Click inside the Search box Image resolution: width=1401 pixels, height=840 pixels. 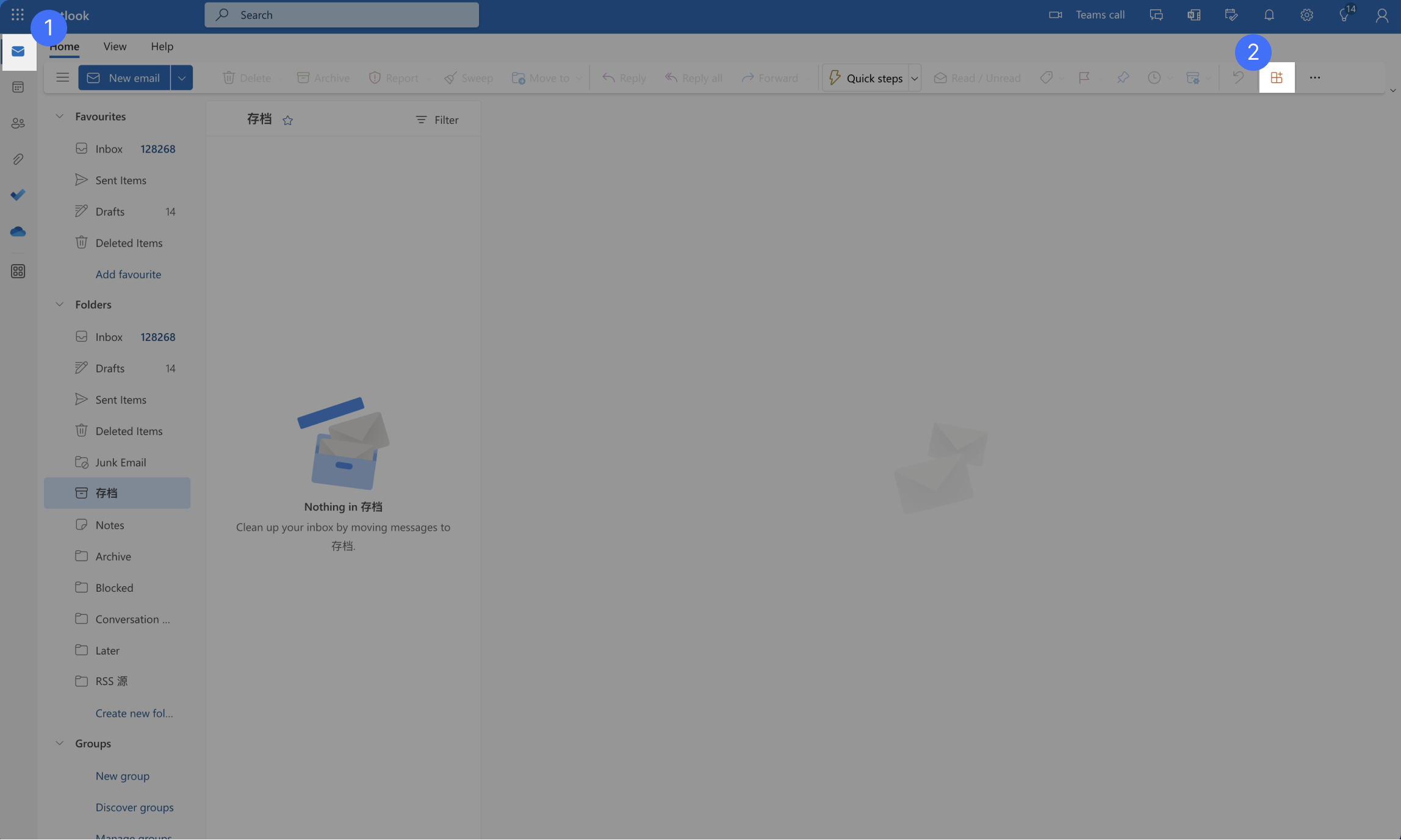tap(341, 15)
